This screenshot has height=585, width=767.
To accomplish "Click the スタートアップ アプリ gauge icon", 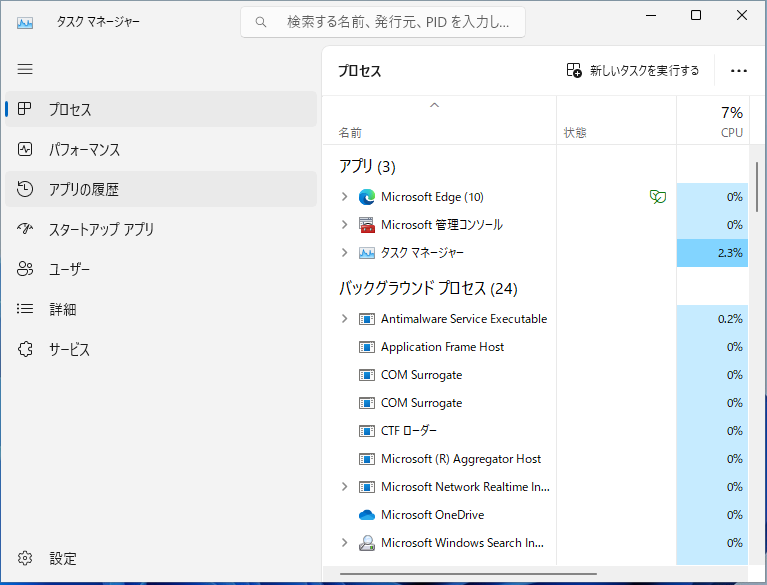I will point(25,228).
